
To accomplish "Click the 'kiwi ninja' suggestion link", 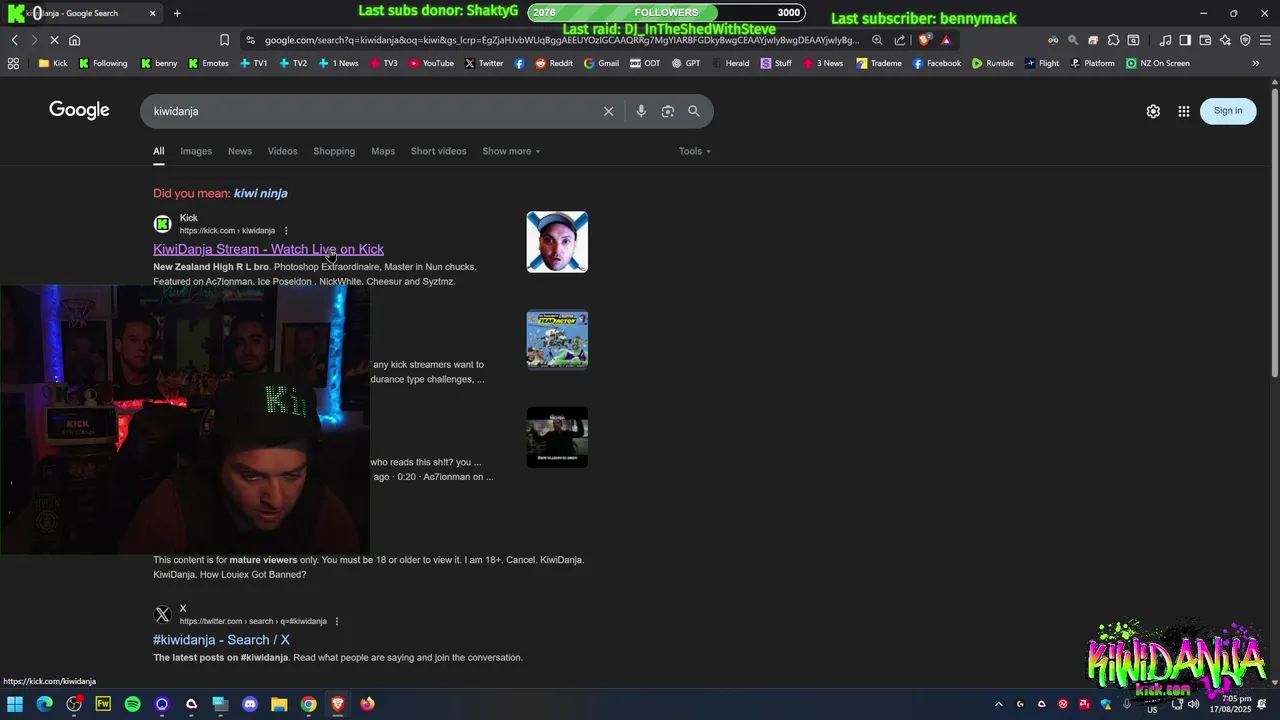I will pos(261,193).
